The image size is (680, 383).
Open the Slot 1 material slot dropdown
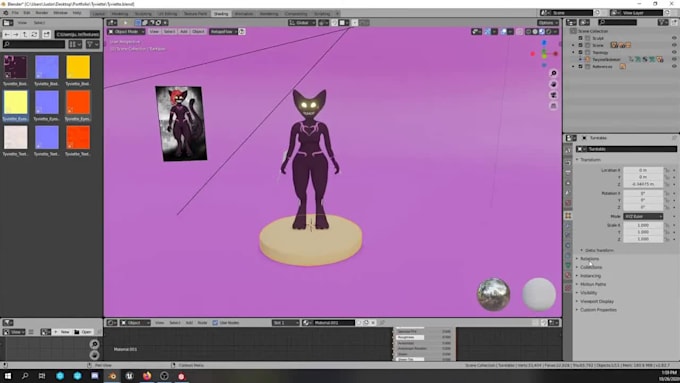pyautogui.click(x=285, y=323)
